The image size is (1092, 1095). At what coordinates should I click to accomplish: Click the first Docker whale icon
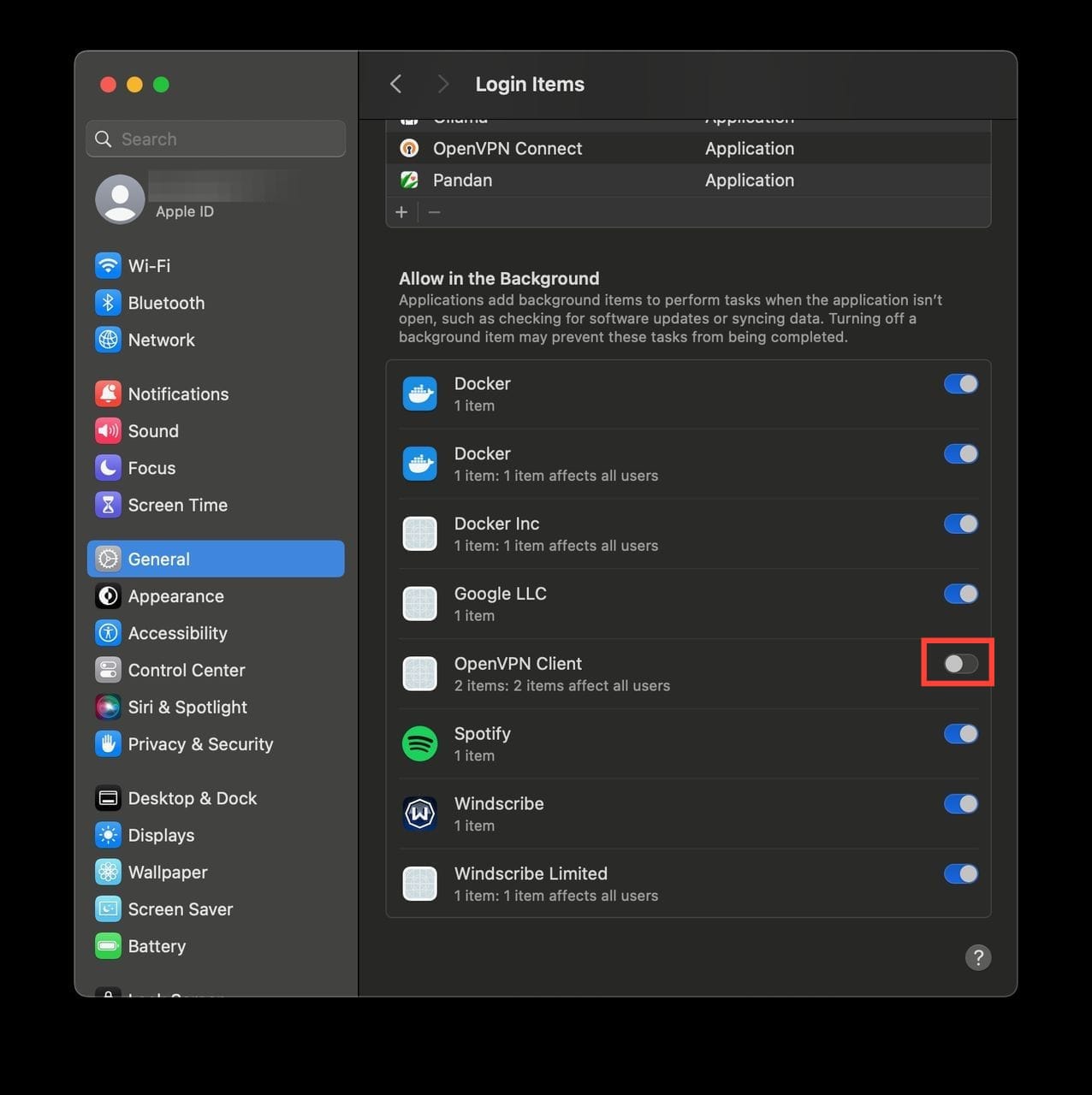(x=420, y=394)
